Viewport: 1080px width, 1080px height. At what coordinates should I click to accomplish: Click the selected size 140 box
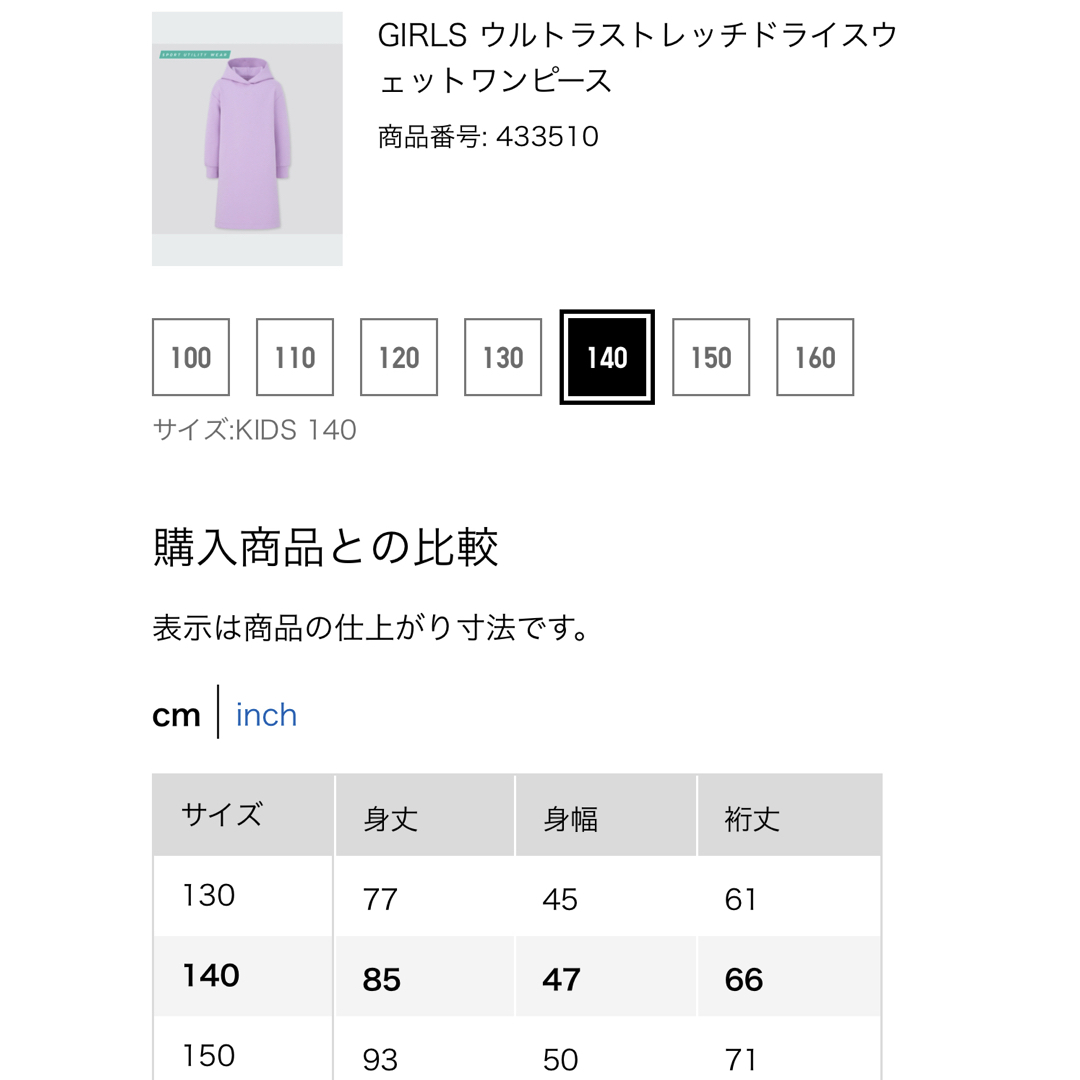pos(607,357)
